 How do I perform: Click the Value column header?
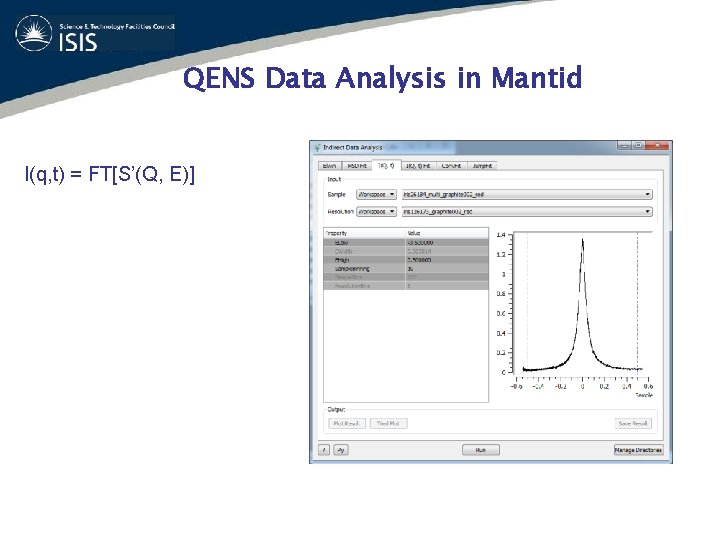pyautogui.click(x=447, y=233)
